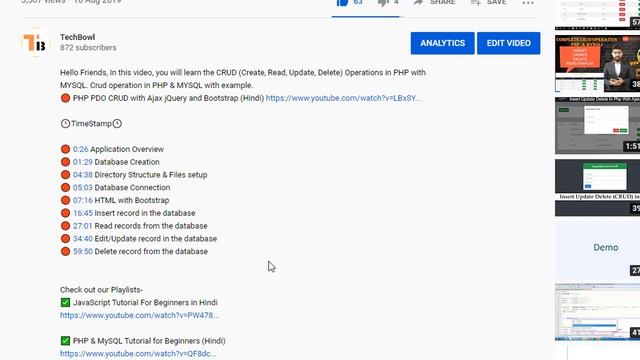
Task: Click the clock emoji after TimeStamp
Action: [x=117, y=124]
